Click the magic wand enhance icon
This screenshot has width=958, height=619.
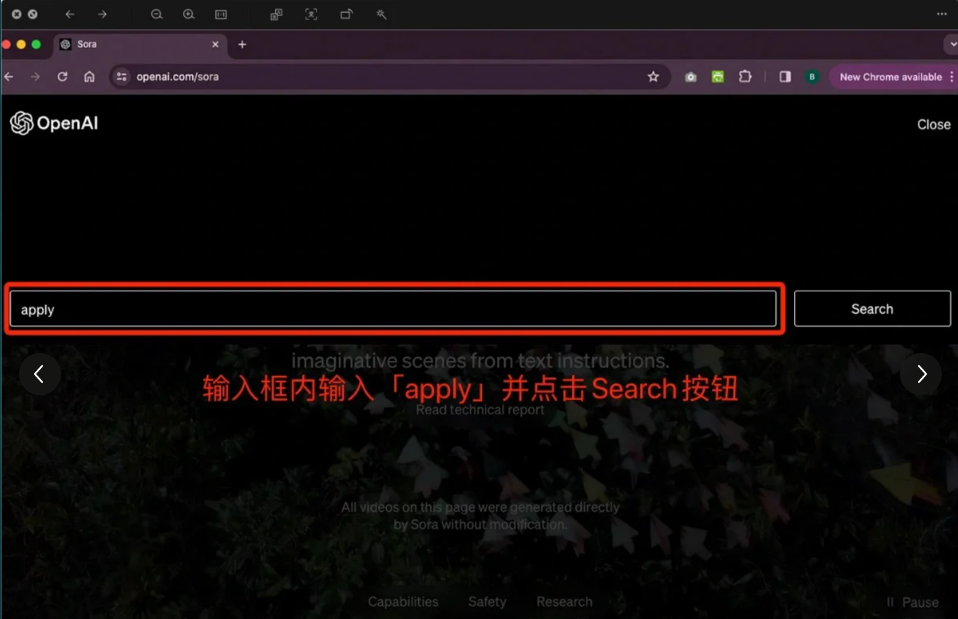[381, 14]
